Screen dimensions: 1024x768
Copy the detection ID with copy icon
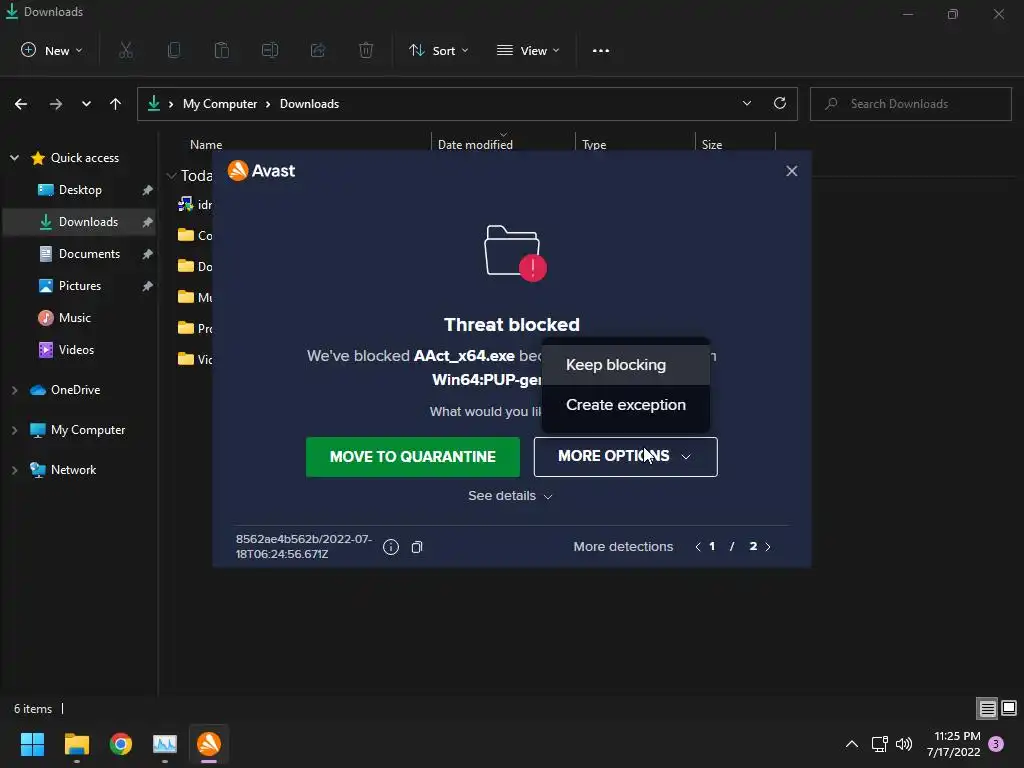[417, 547]
